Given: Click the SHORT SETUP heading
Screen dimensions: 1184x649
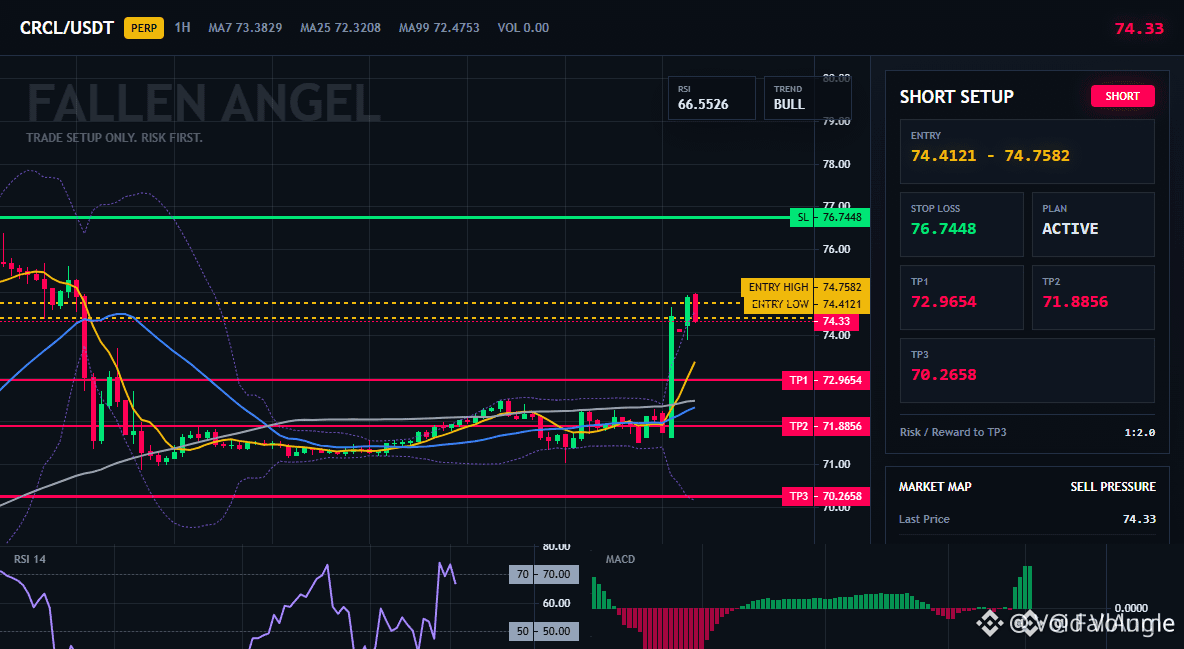Looking at the screenshot, I should 957,97.
